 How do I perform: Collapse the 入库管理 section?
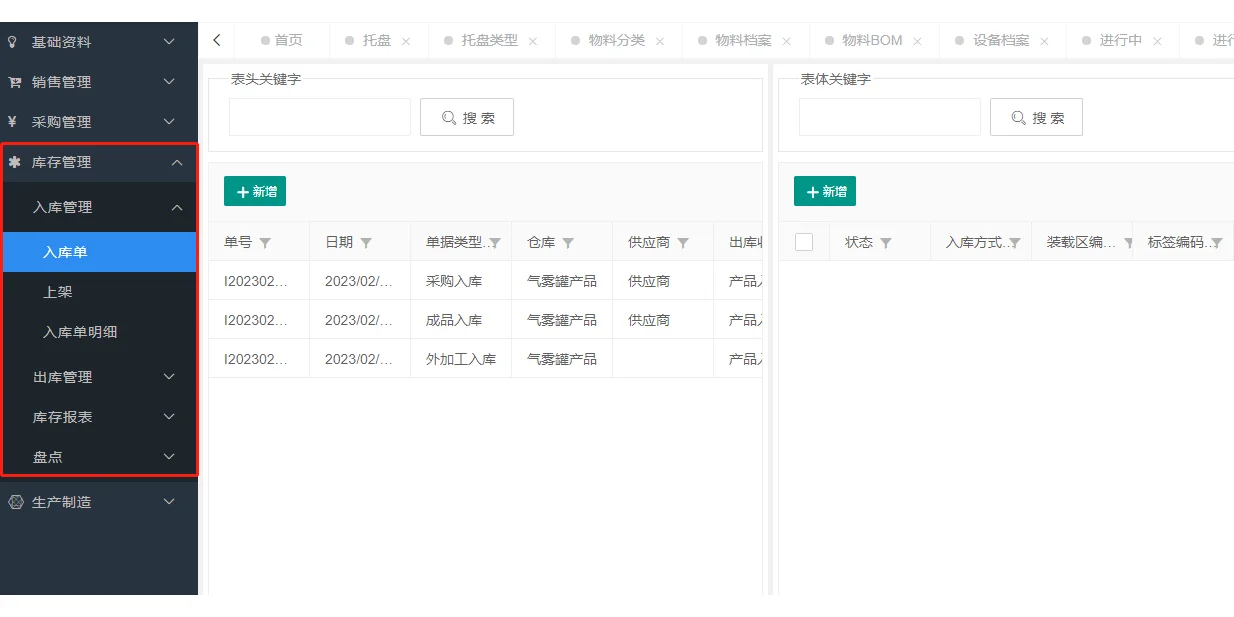pyautogui.click(x=100, y=207)
